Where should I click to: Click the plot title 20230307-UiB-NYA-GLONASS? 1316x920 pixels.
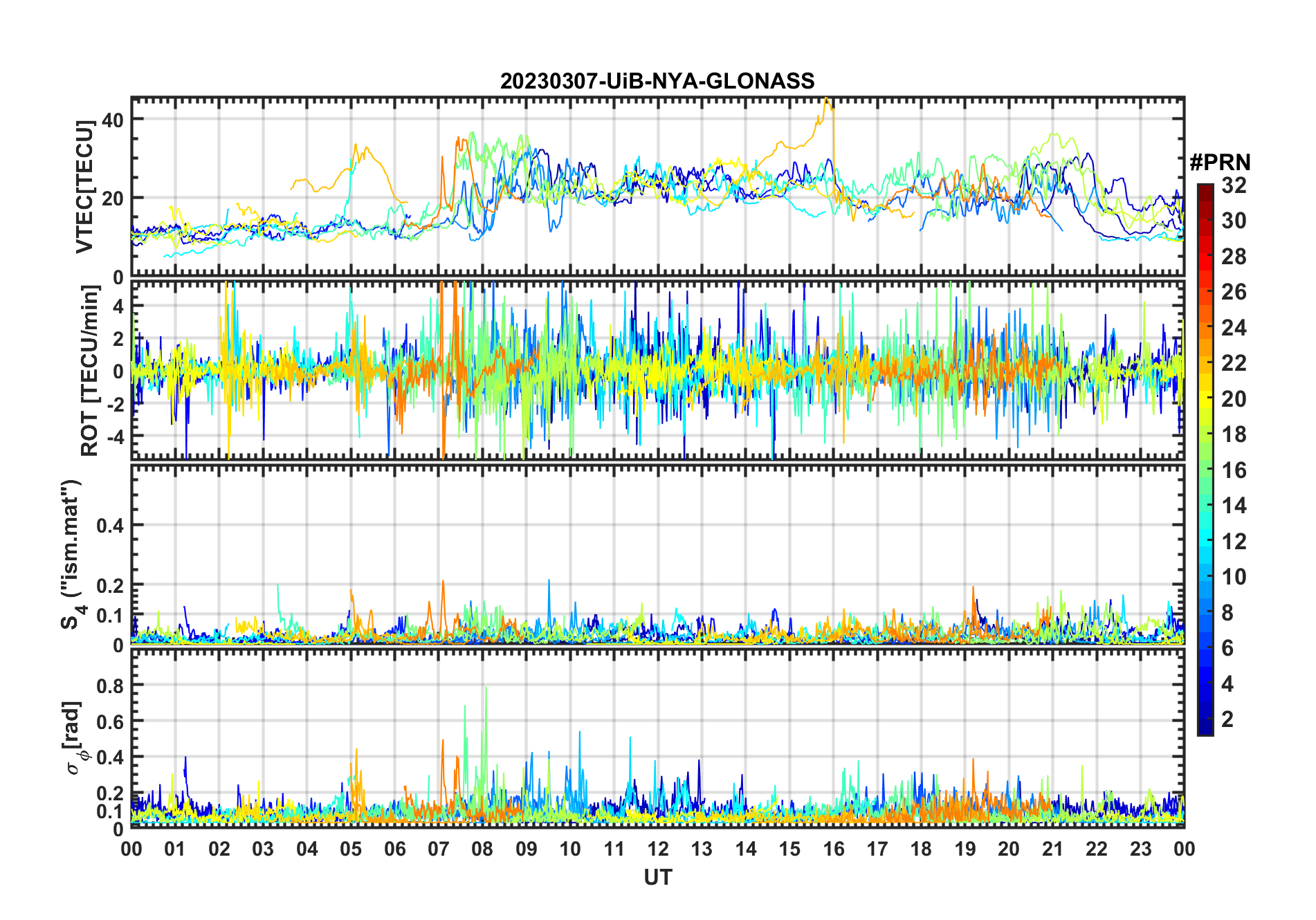coord(657,81)
